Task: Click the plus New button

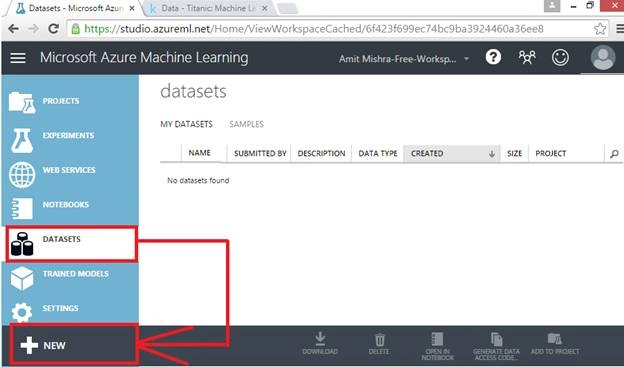Action: click(x=74, y=345)
